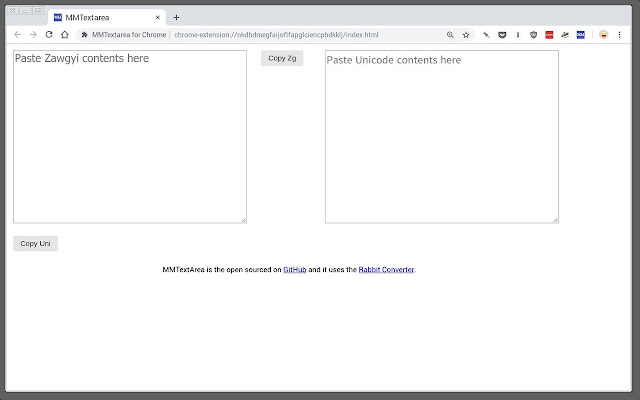Open the Chrome three-dot menu

click(619, 35)
